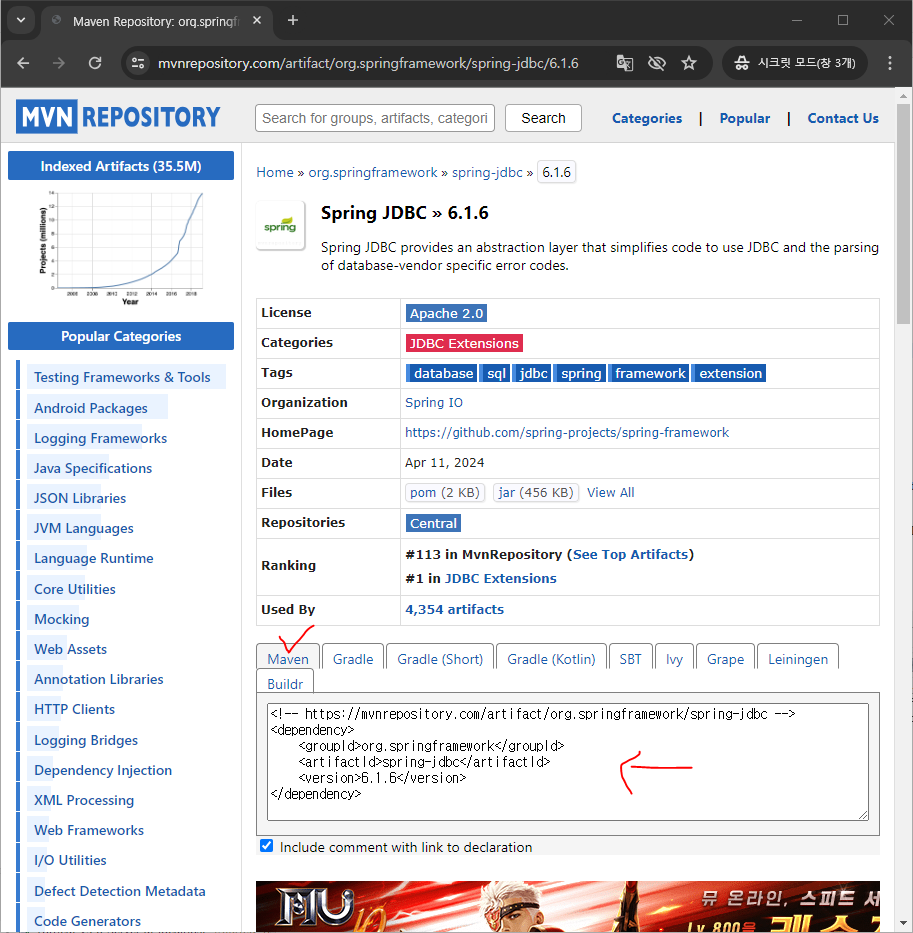Click the Spring logo thumbnail

pos(280,226)
